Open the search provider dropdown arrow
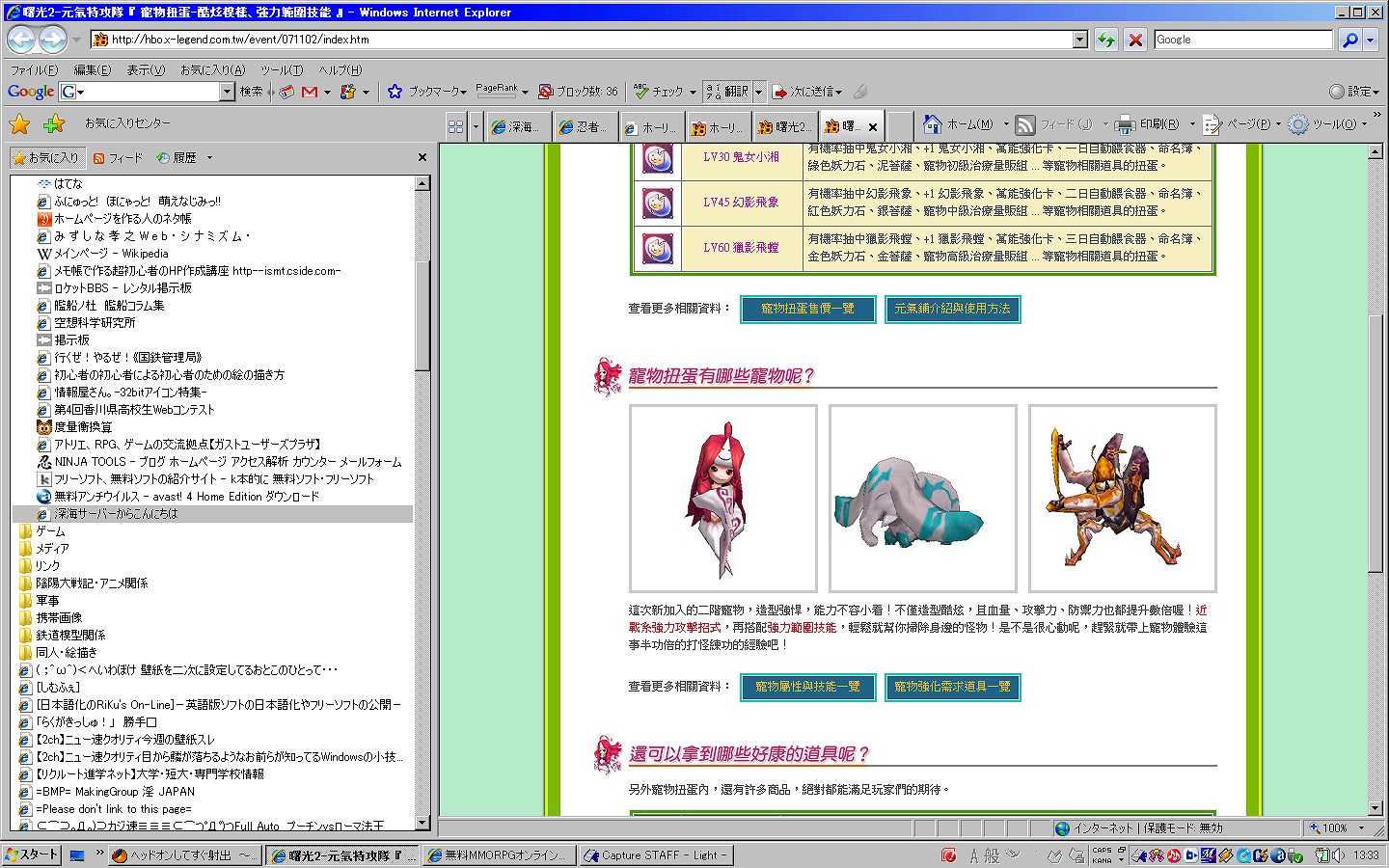Viewport: 1389px width, 868px height. point(1370,40)
